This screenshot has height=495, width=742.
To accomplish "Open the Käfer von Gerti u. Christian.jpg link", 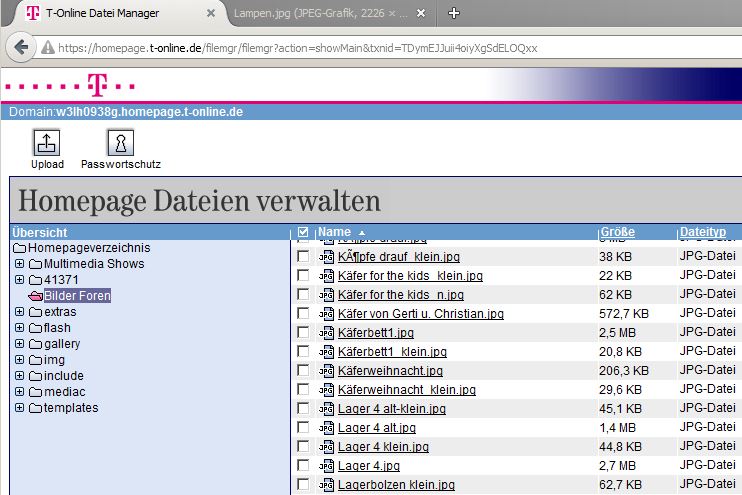I will 421,314.
